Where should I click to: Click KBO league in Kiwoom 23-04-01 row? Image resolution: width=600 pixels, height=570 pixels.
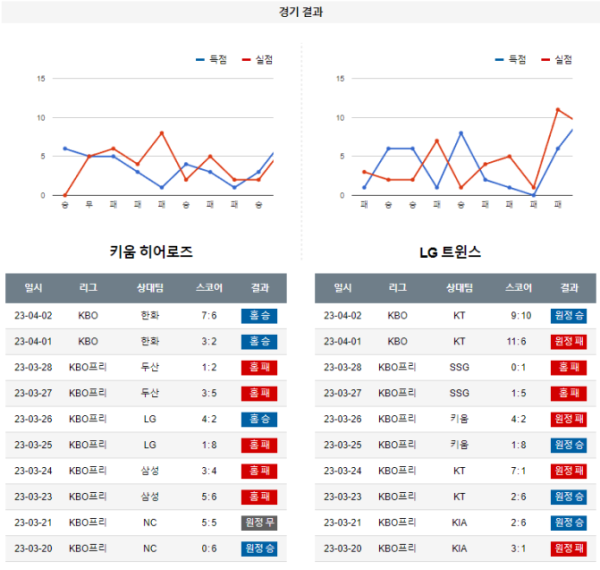coord(88,341)
